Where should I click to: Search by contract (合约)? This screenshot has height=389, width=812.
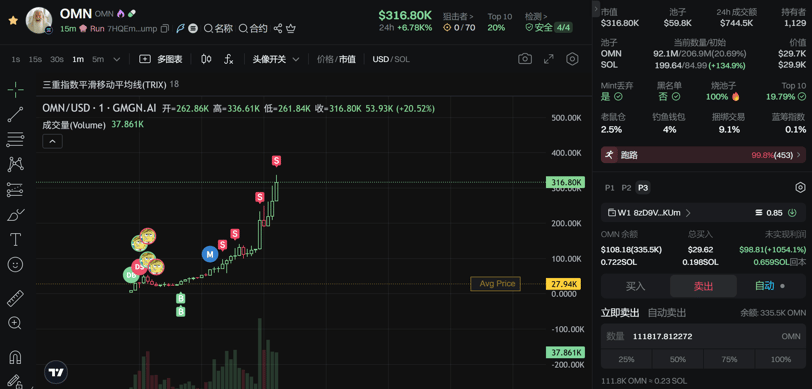point(253,28)
